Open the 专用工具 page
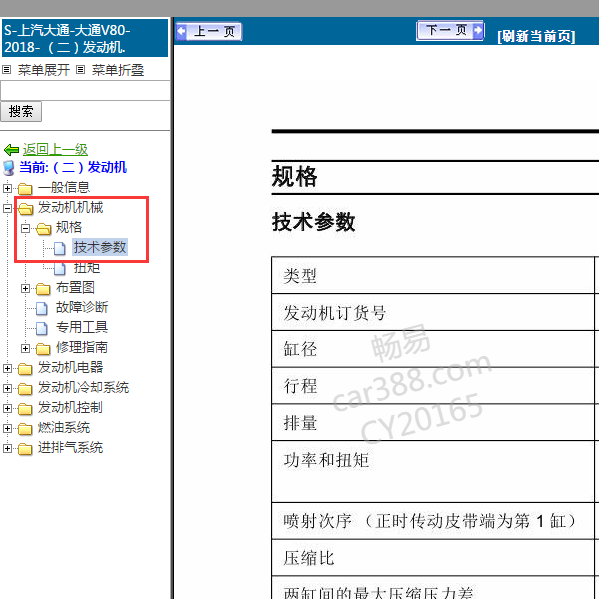The image size is (599, 599). [x=82, y=327]
